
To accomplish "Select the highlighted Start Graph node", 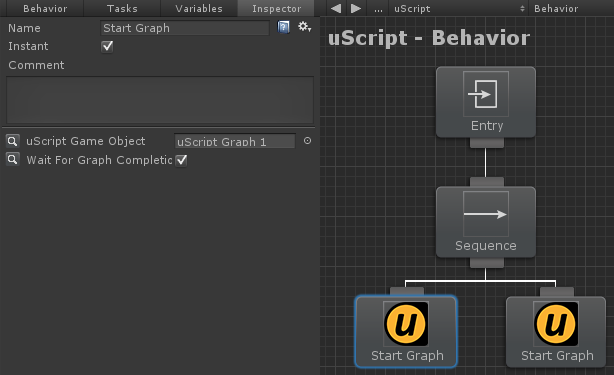I will (x=406, y=332).
